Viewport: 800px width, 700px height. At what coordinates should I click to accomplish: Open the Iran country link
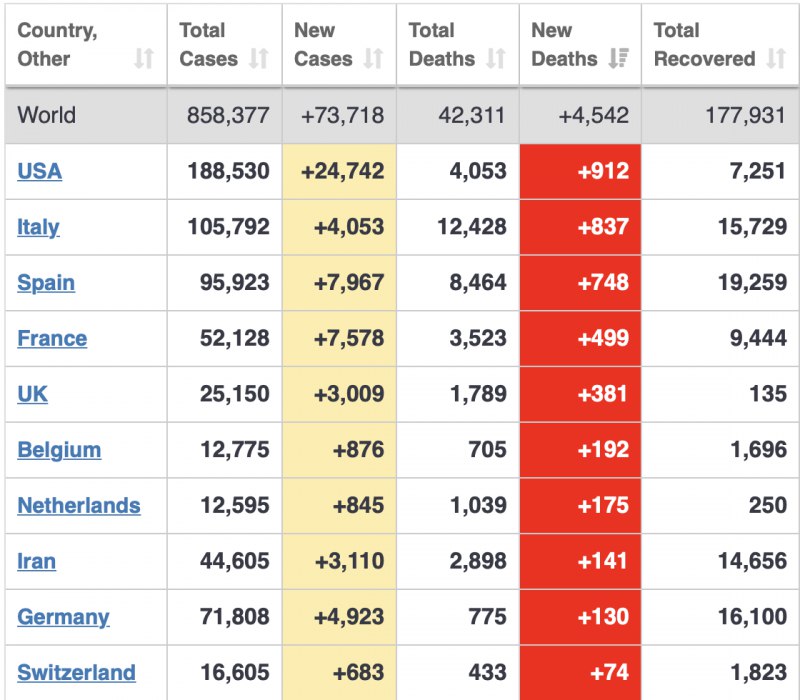(37, 562)
